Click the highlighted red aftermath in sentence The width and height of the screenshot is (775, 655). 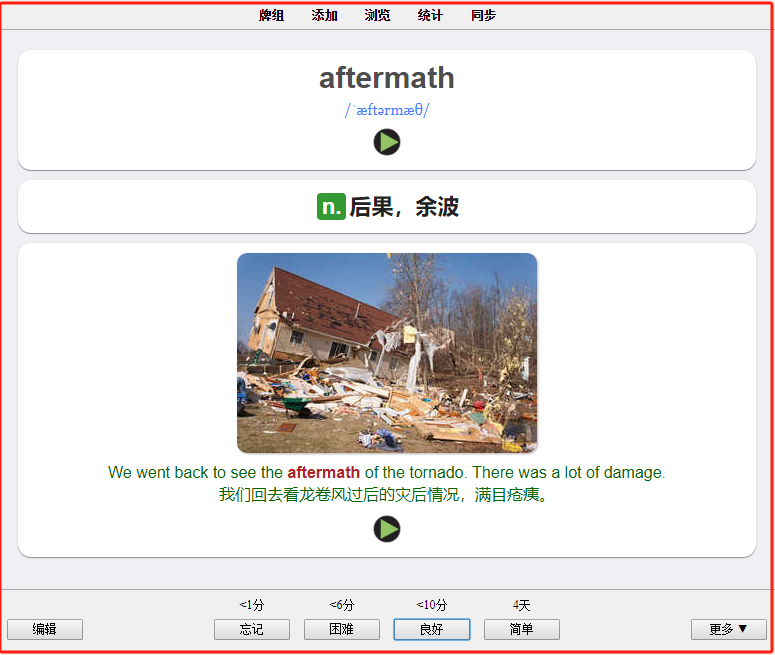pos(323,473)
